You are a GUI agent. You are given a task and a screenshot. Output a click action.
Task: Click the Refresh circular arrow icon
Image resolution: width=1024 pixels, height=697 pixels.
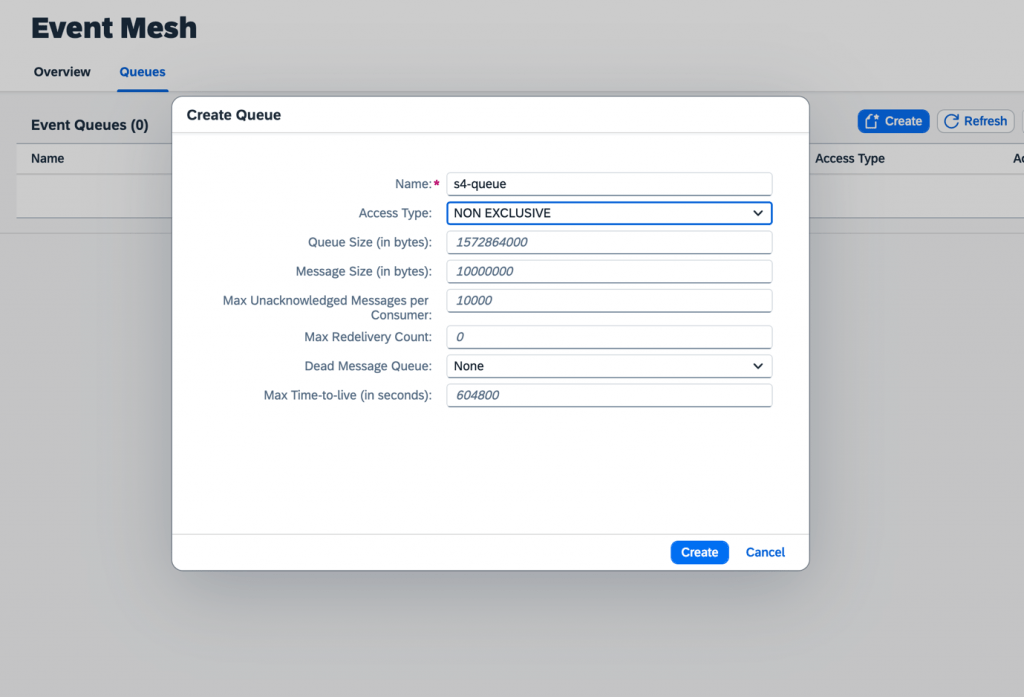point(952,122)
